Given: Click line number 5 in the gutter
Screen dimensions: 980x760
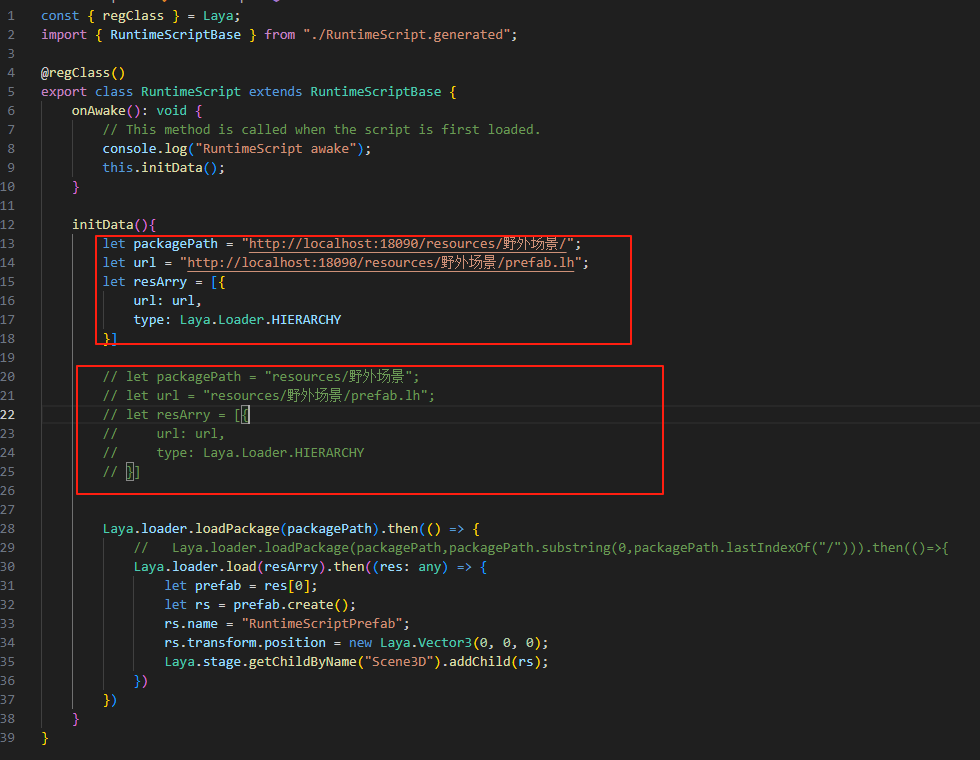Looking at the screenshot, I should point(11,92).
